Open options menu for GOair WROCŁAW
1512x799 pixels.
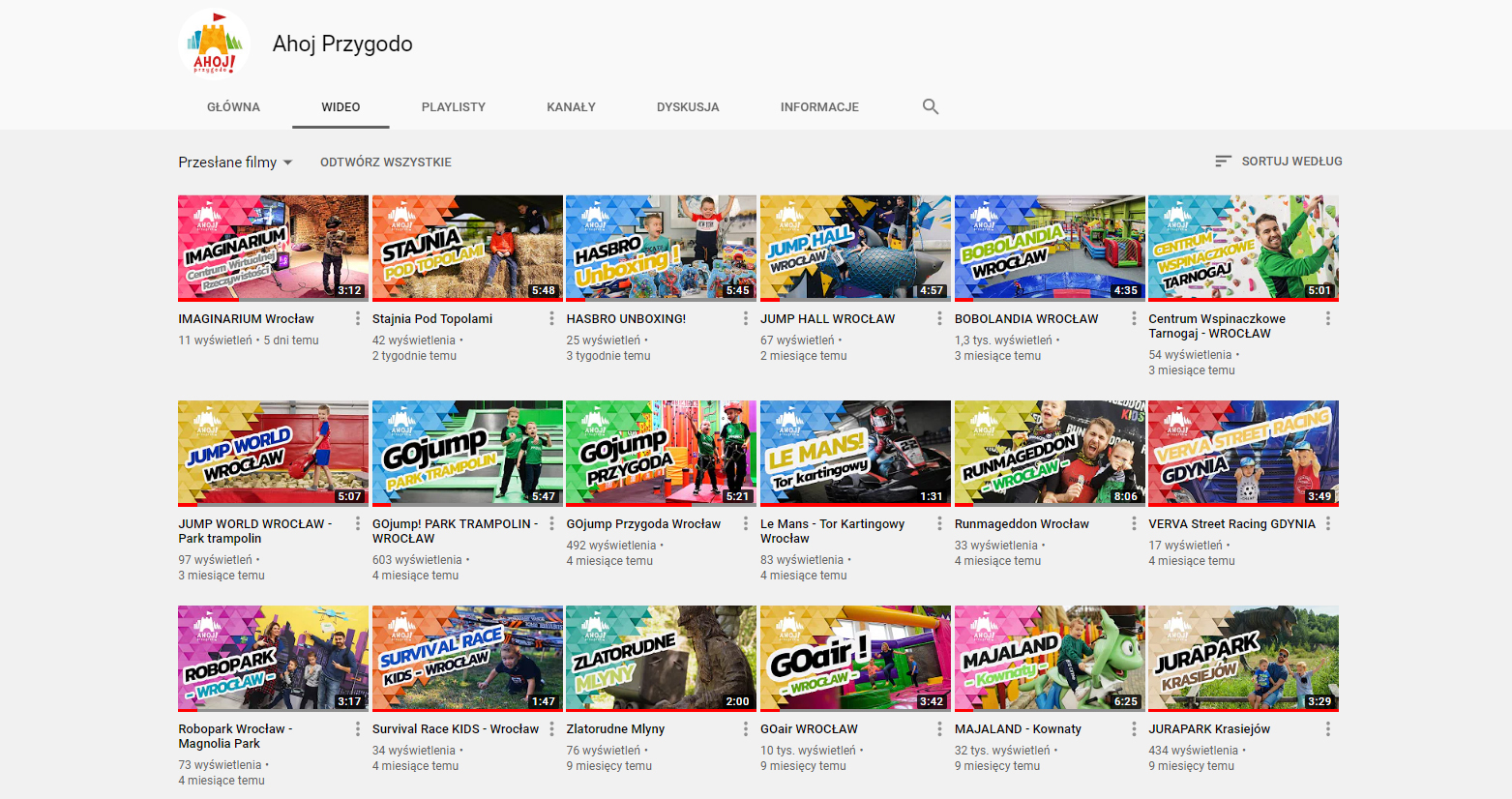tap(939, 728)
